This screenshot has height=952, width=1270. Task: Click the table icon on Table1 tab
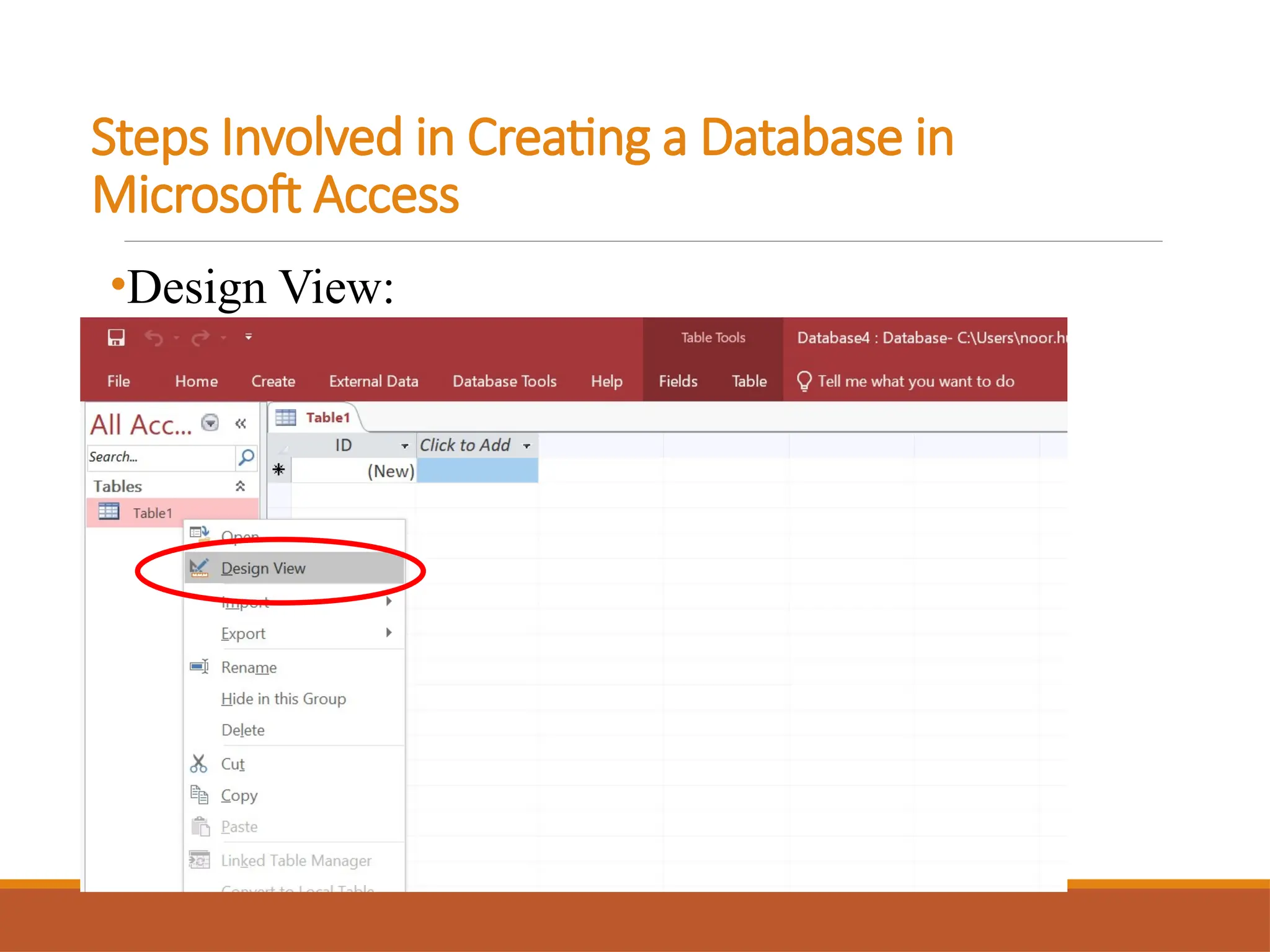[285, 417]
